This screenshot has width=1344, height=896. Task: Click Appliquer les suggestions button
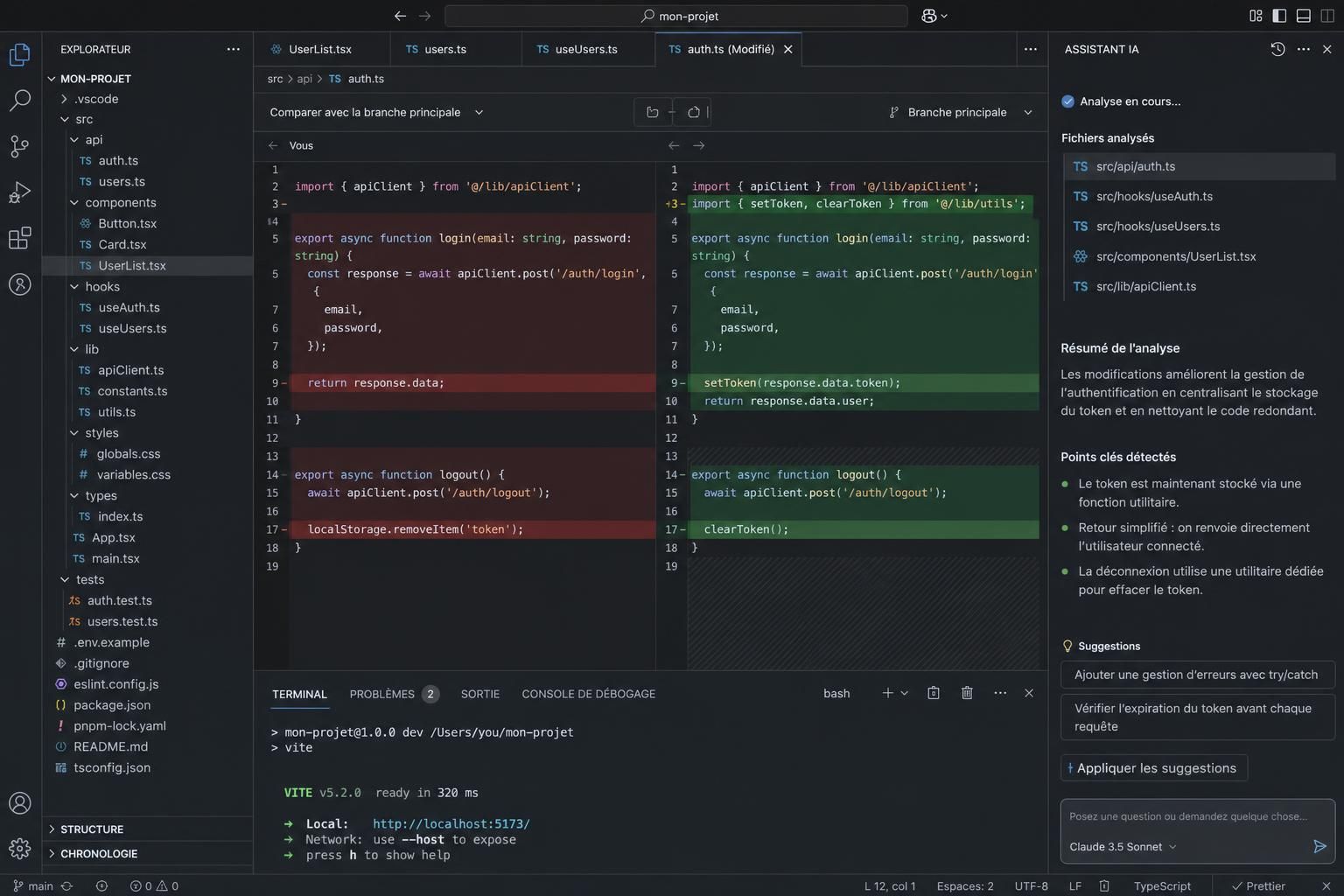pos(1154,767)
